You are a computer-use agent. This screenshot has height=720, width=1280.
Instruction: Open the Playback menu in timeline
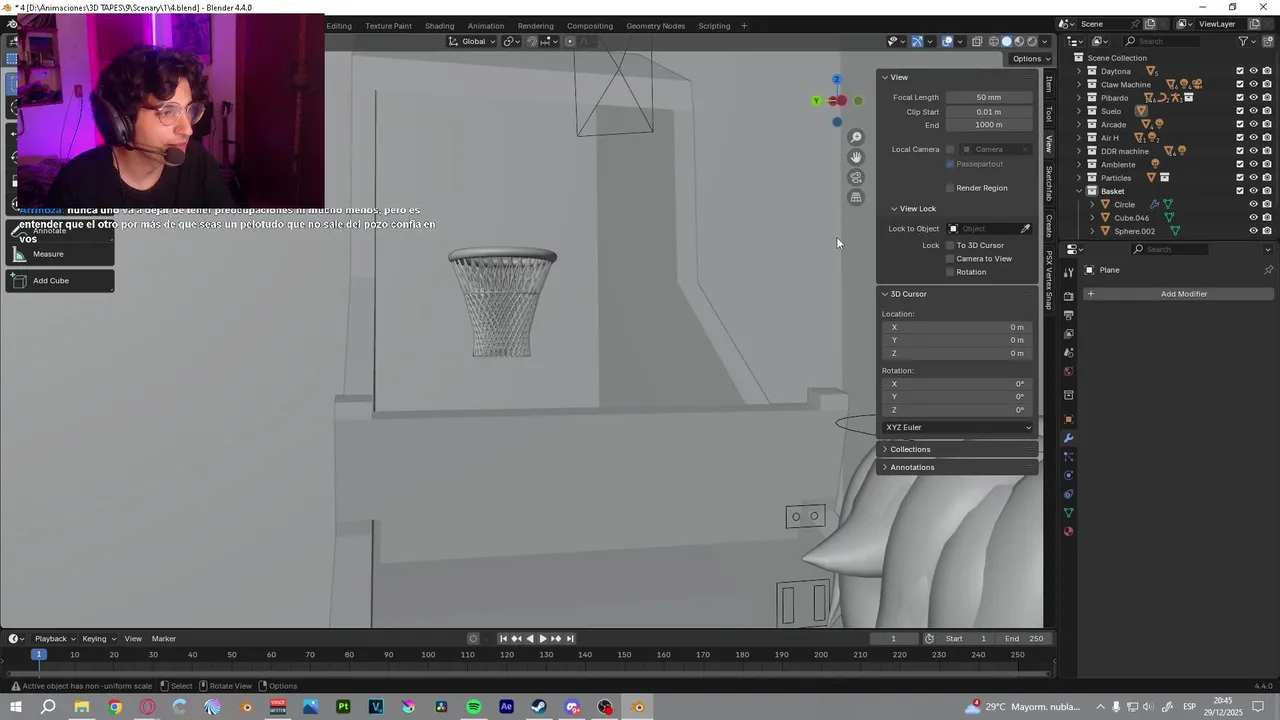(55, 639)
